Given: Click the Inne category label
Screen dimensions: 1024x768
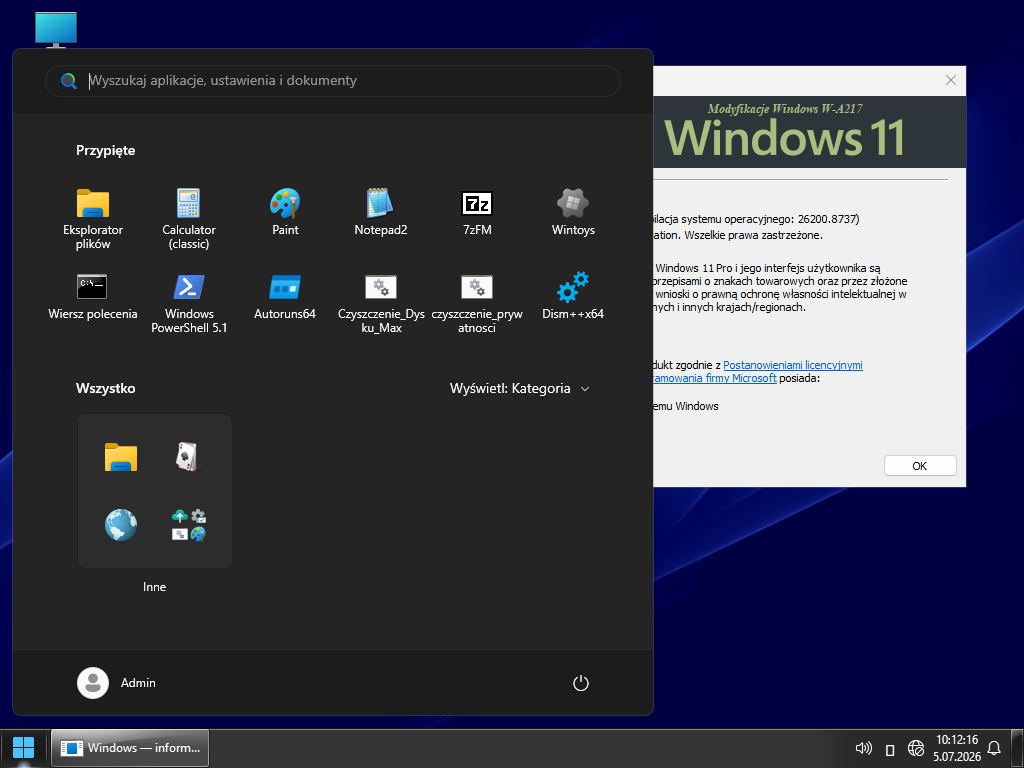Looking at the screenshot, I should point(154,587).
